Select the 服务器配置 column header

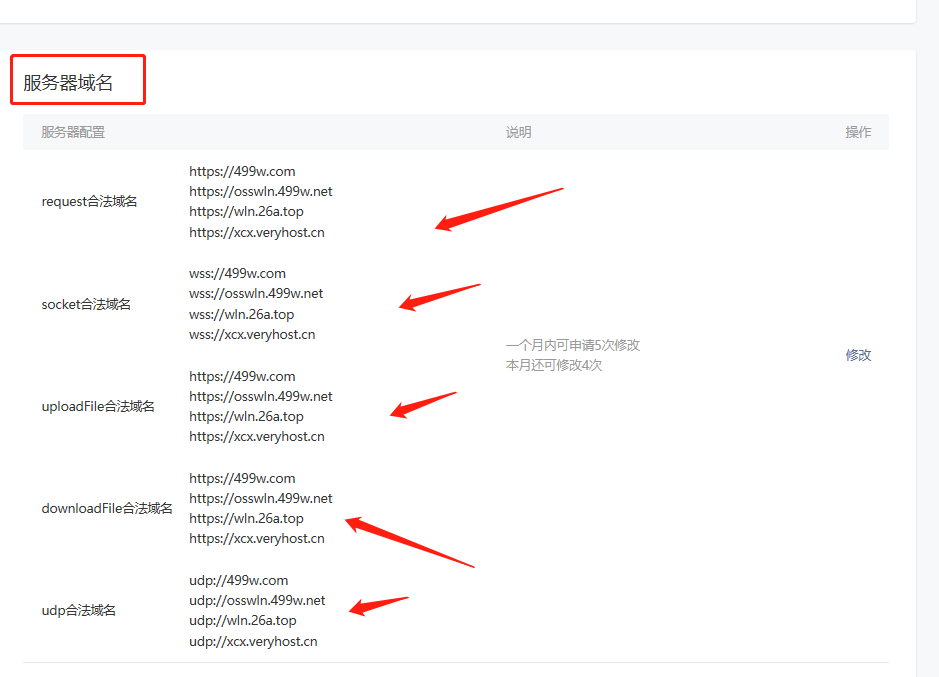pyautogui.click(x=73, y=132)
